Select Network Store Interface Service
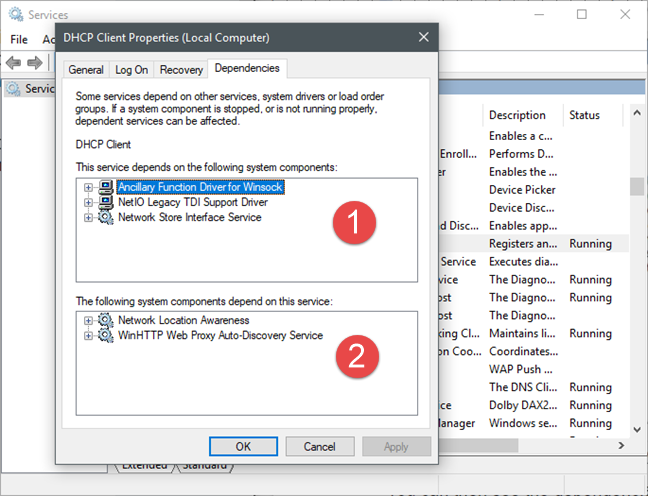This screenshot has width=648, height=496. [190, 217]
